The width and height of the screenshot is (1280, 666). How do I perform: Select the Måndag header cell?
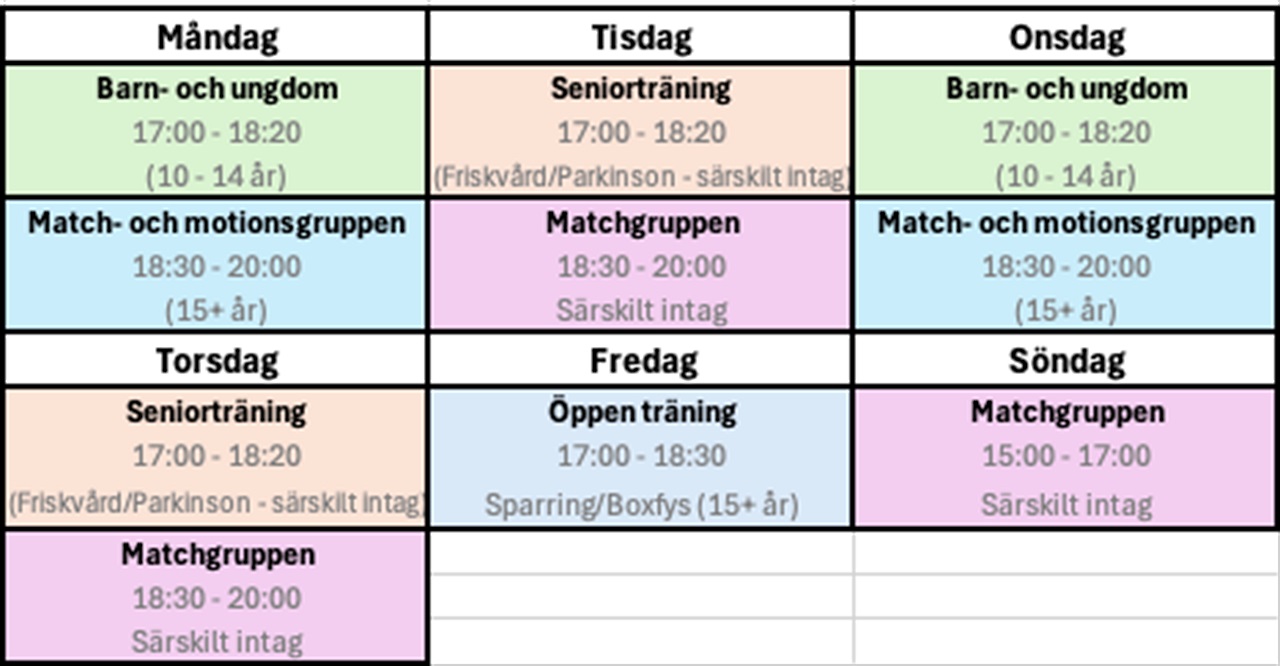pyautogui.click(x=217, y=38)
